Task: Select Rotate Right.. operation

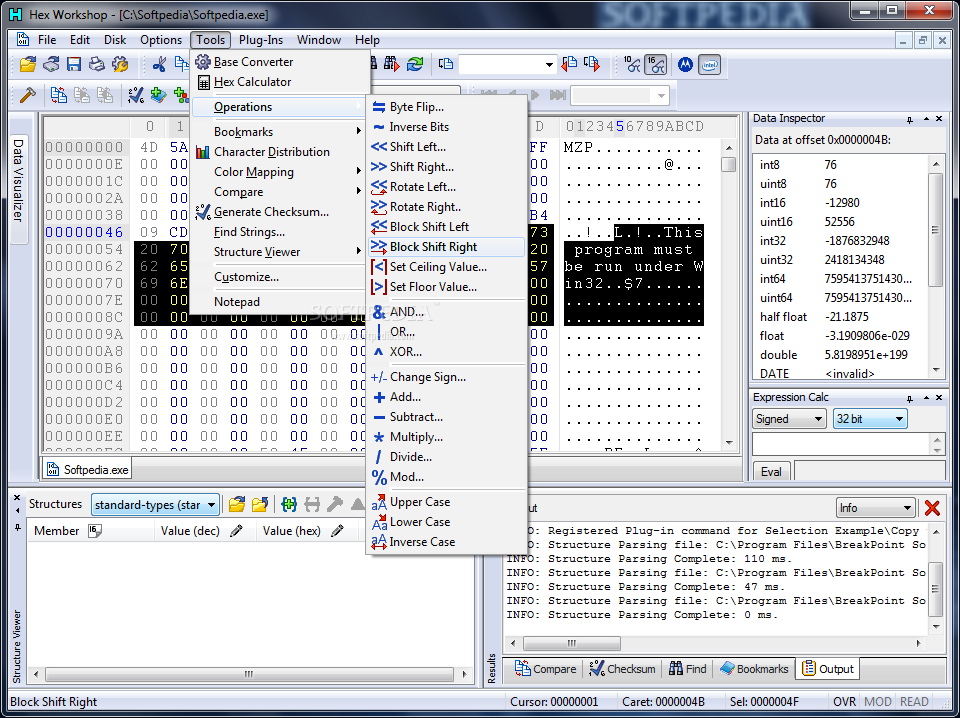Action: coord(447,207)
